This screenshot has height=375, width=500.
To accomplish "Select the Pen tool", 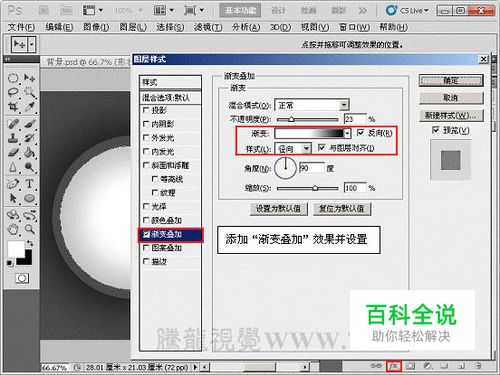I will point(13,184).
